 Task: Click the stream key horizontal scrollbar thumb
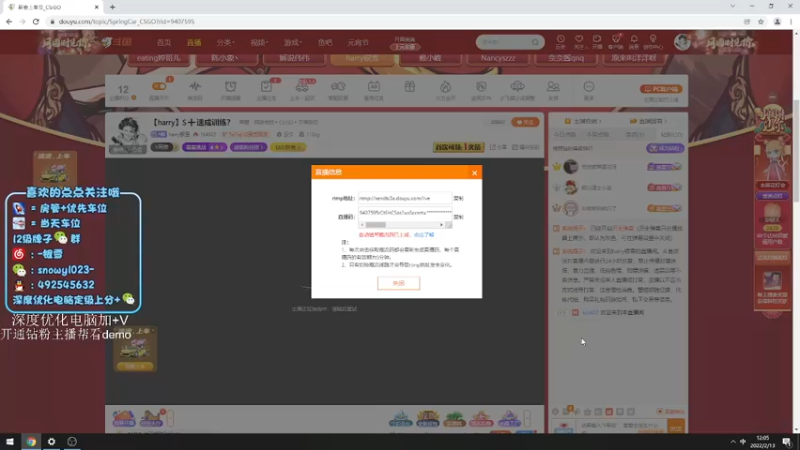[376, 225]
